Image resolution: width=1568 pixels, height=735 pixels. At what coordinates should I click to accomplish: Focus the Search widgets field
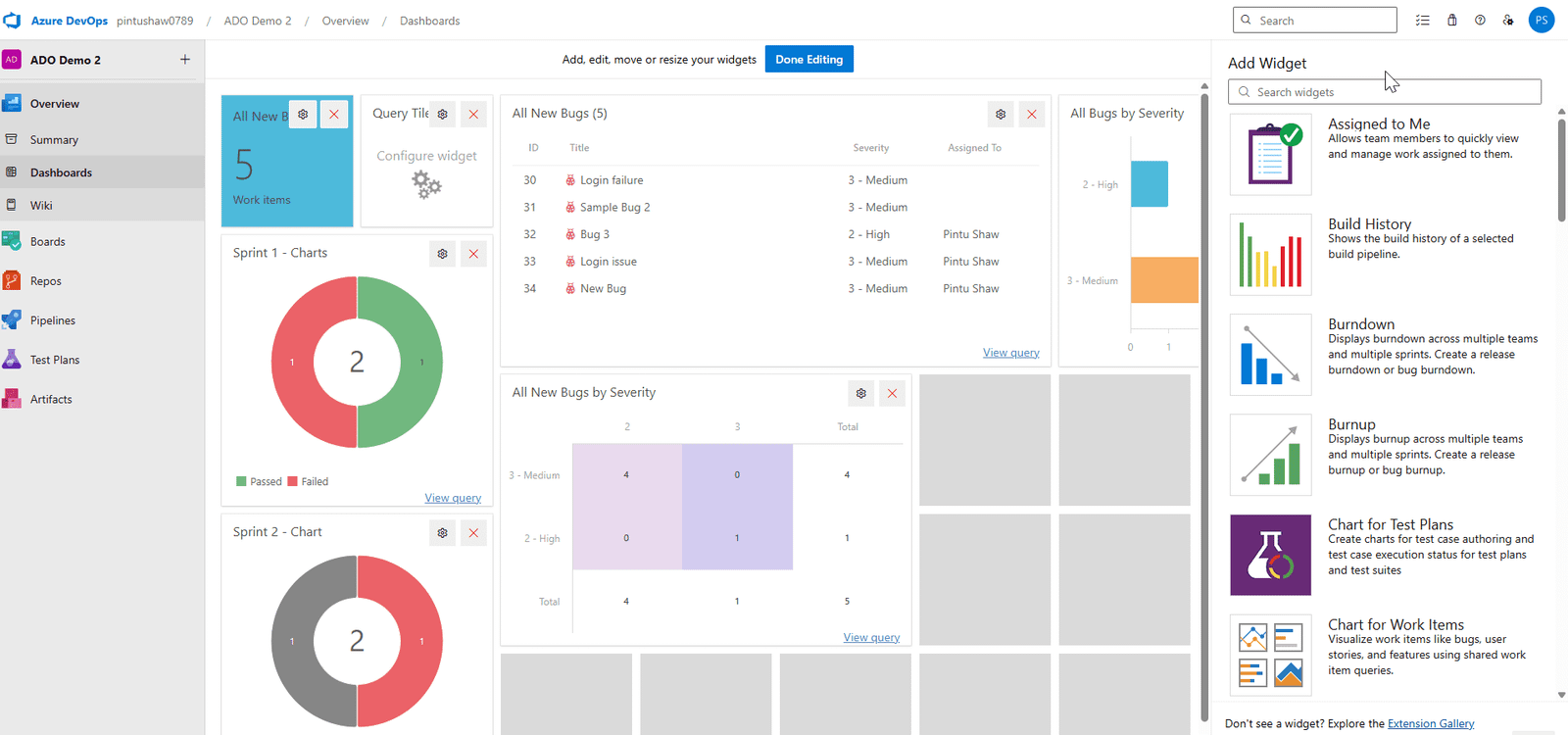click(1385, 92)
